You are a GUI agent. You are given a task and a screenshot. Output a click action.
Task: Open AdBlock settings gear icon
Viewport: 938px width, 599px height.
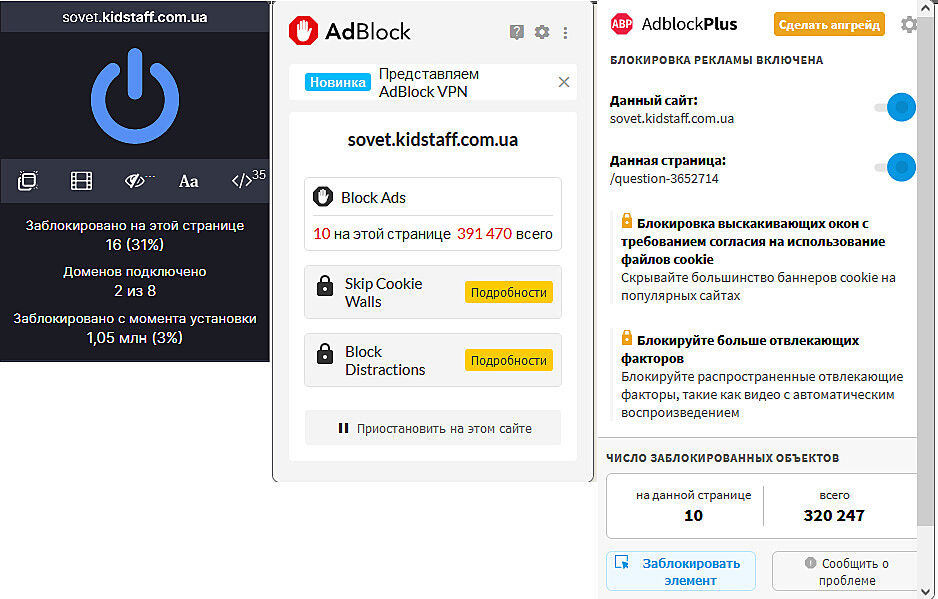(x=542, y=32)
